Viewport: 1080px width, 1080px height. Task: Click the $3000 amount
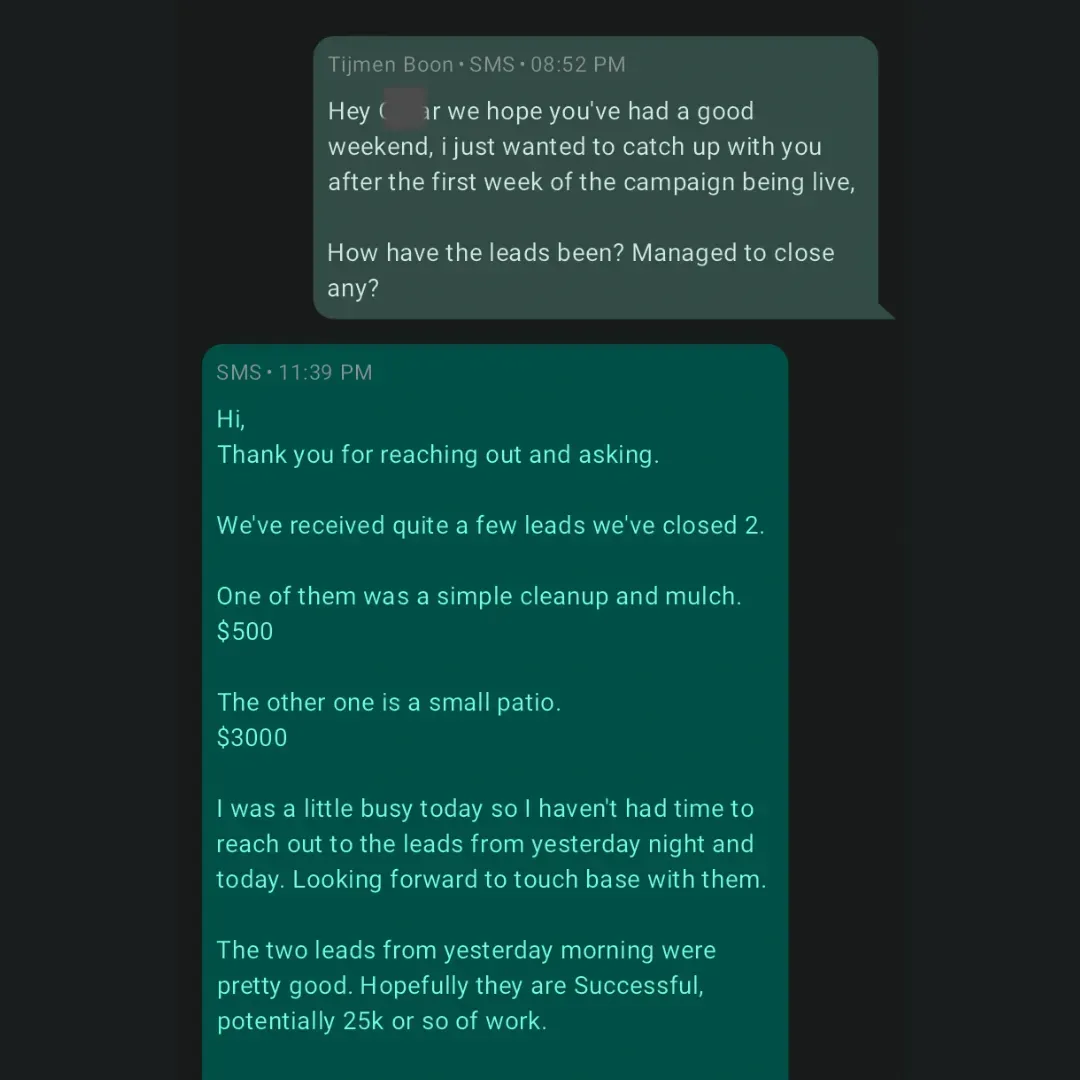point(252,738)
